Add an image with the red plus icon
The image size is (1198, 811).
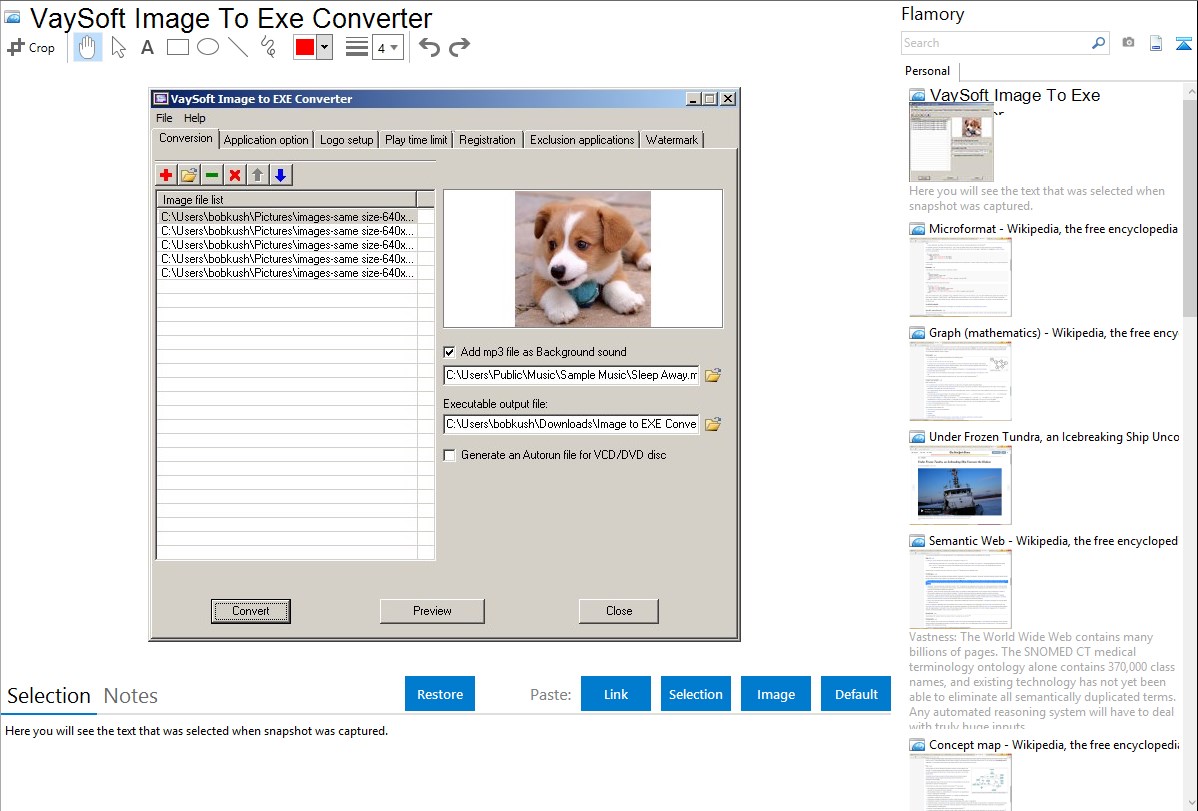166,175
